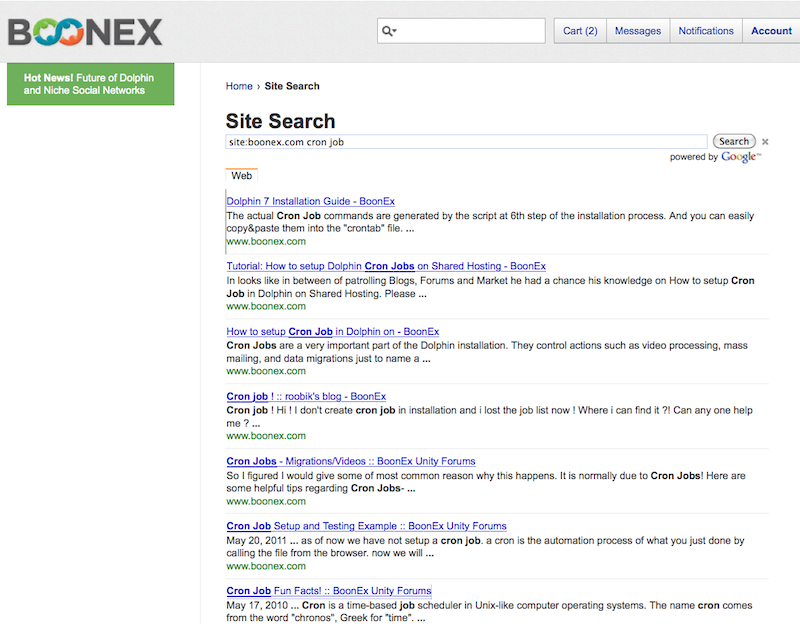Click www.boonex.com under roobik's blog result
The height and width of the screenshot is (624, 800).
coord(266,436)
